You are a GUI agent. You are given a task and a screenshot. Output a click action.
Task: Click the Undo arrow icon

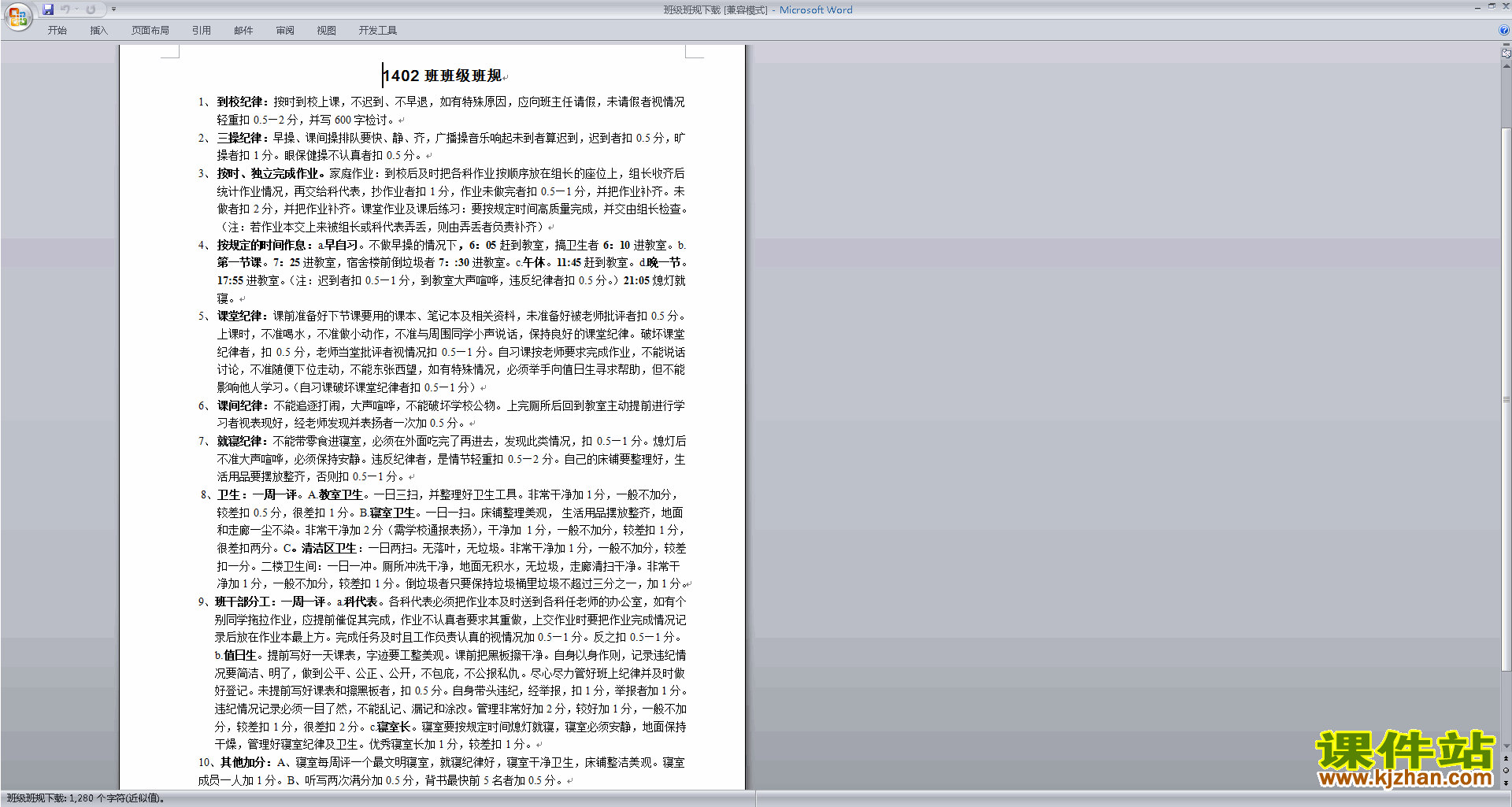point(65,9)
